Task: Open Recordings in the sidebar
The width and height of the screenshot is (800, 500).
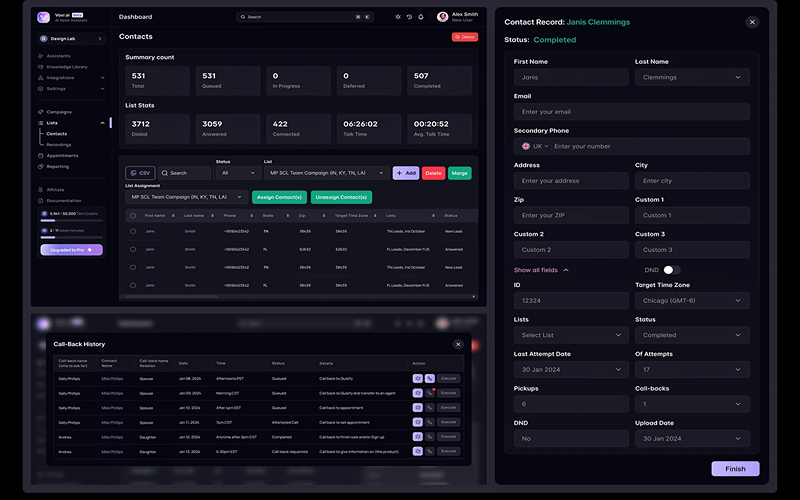Action: (x=59, y=145)
